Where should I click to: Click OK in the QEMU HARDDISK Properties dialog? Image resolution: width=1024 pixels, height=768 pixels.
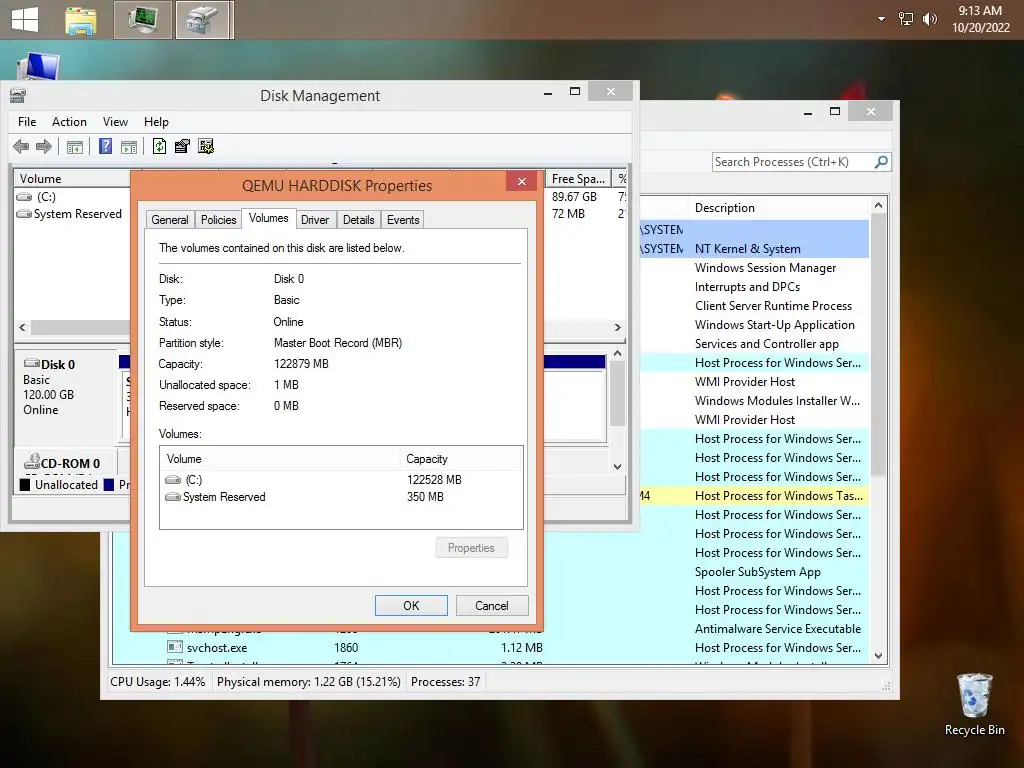click(x=411, y=605)
